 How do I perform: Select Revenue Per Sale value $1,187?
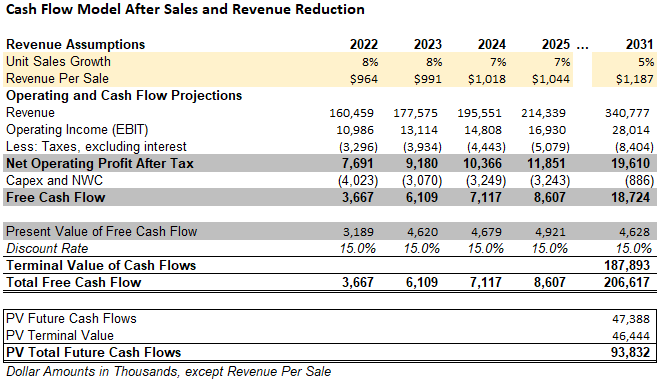(x=634, y=79)
